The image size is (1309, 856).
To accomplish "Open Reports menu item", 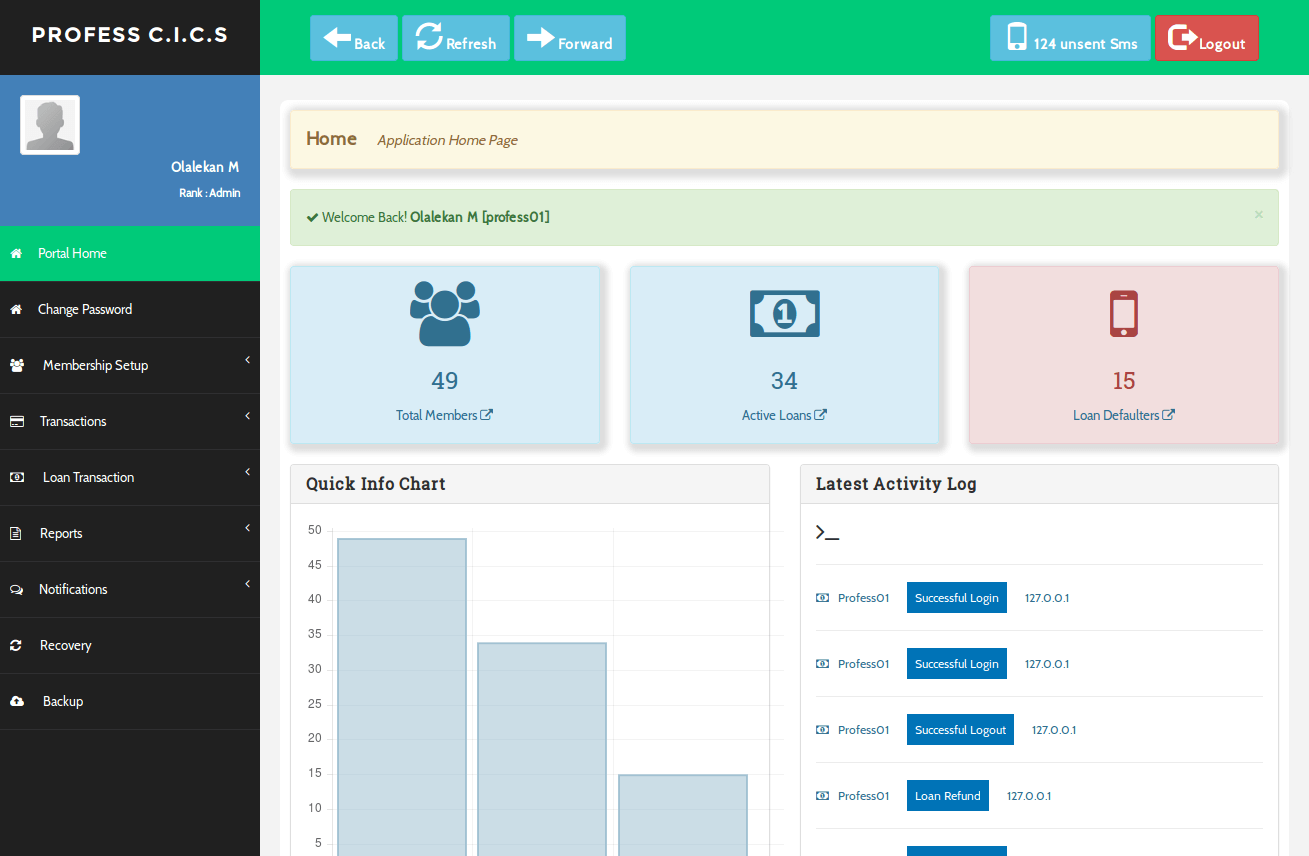I will (x=130, y=533).
